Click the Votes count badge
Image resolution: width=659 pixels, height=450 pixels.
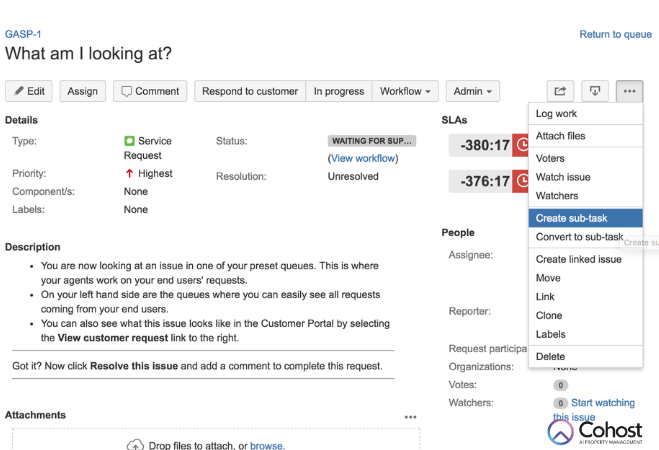click(560, 385)
